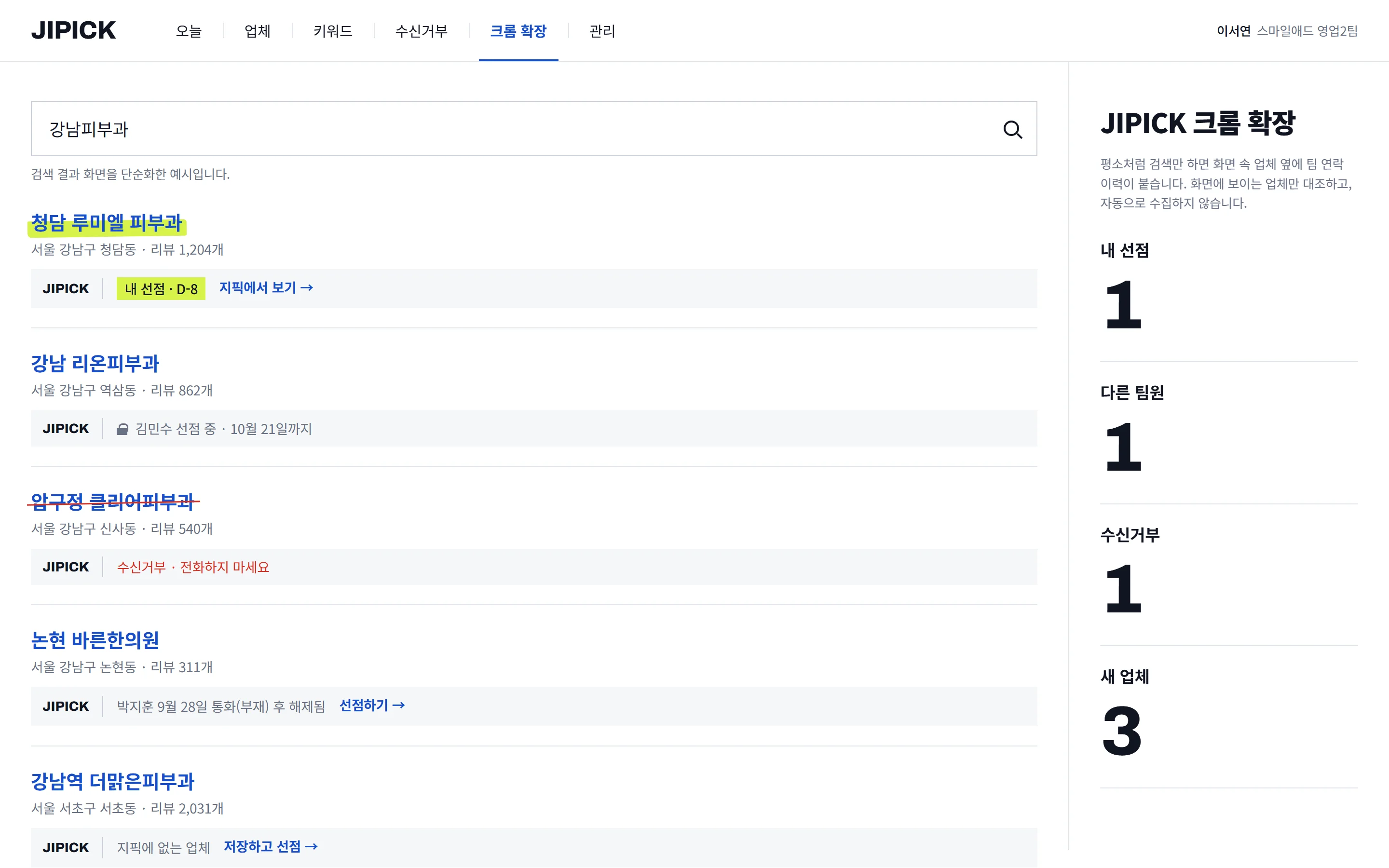The width and height of the screenshot is (1389, 868).
Task: Click the JIPICK 크롬 확장 sidebar heading
Action: tap(1198, 123)
